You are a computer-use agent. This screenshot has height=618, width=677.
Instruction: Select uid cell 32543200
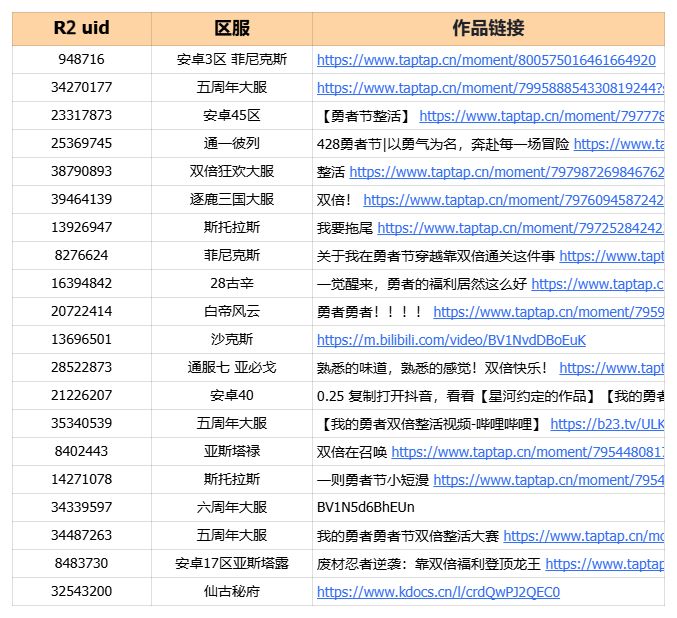coord(82,592)
